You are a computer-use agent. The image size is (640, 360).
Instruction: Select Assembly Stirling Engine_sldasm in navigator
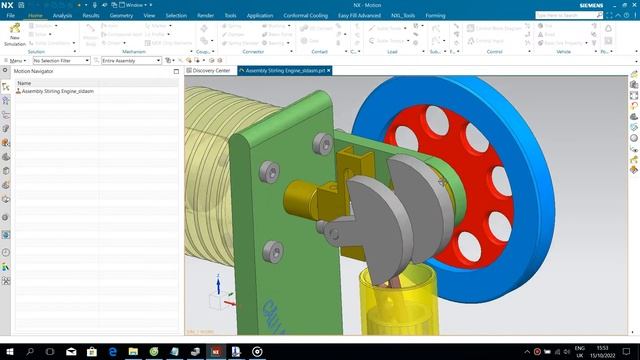[58, 91]
